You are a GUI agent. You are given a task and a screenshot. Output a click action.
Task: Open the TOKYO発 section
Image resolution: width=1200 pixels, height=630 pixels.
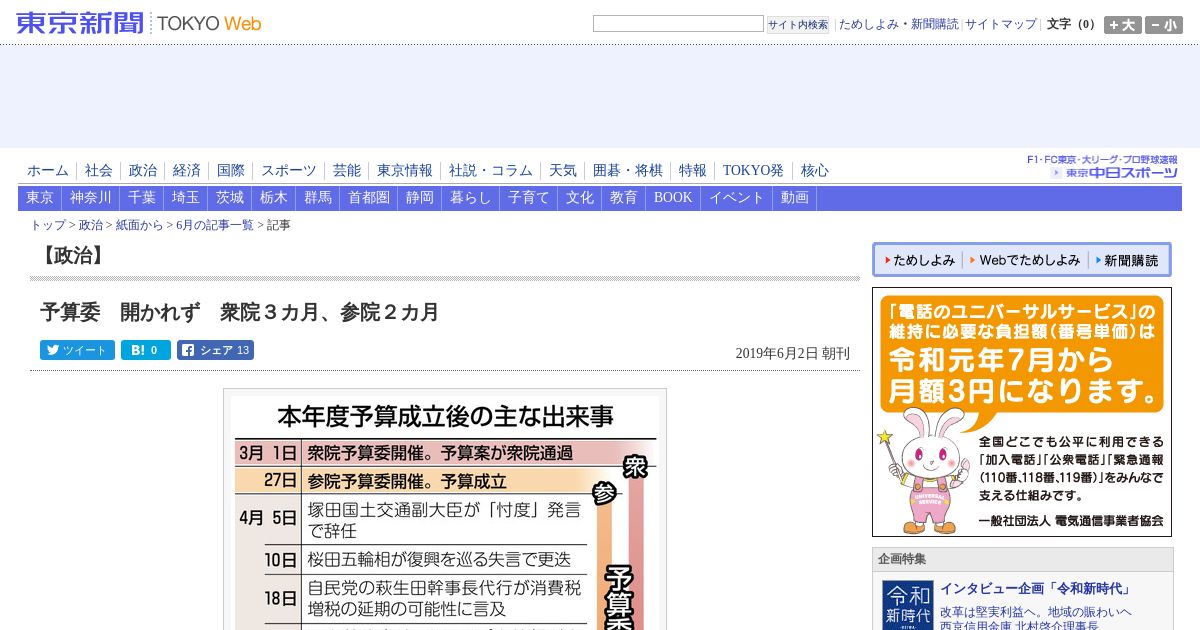(754, 171)
